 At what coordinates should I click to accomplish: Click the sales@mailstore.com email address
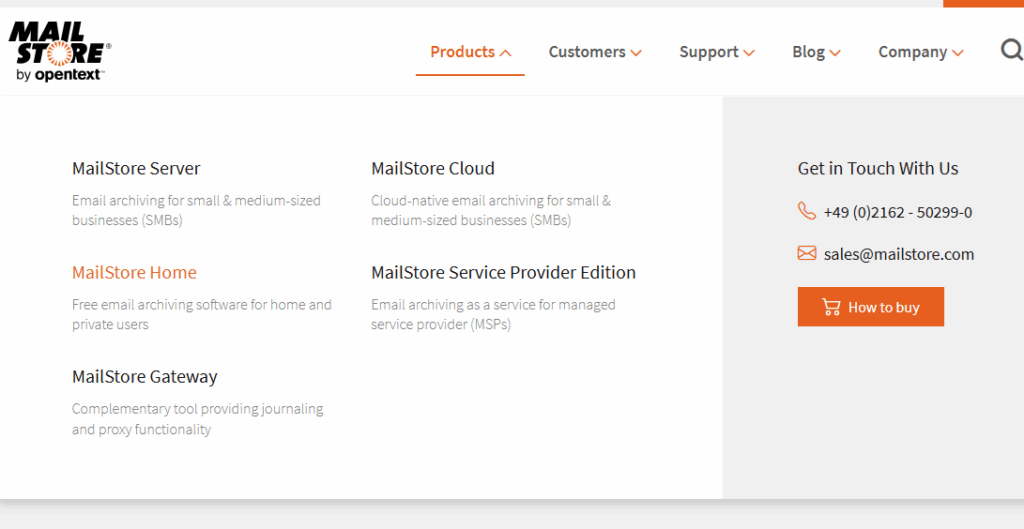click(899, 254)
